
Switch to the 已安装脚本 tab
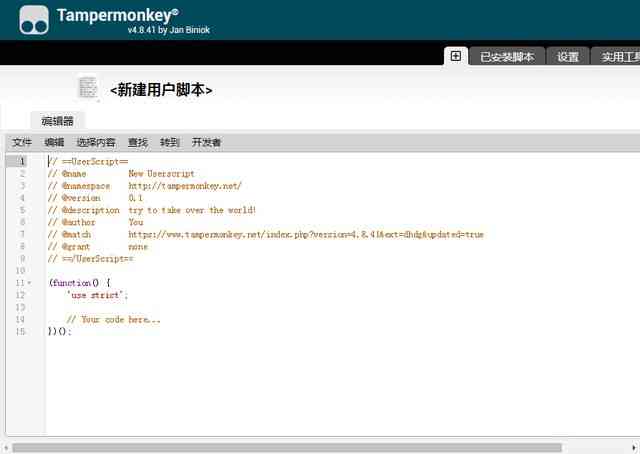507,57
